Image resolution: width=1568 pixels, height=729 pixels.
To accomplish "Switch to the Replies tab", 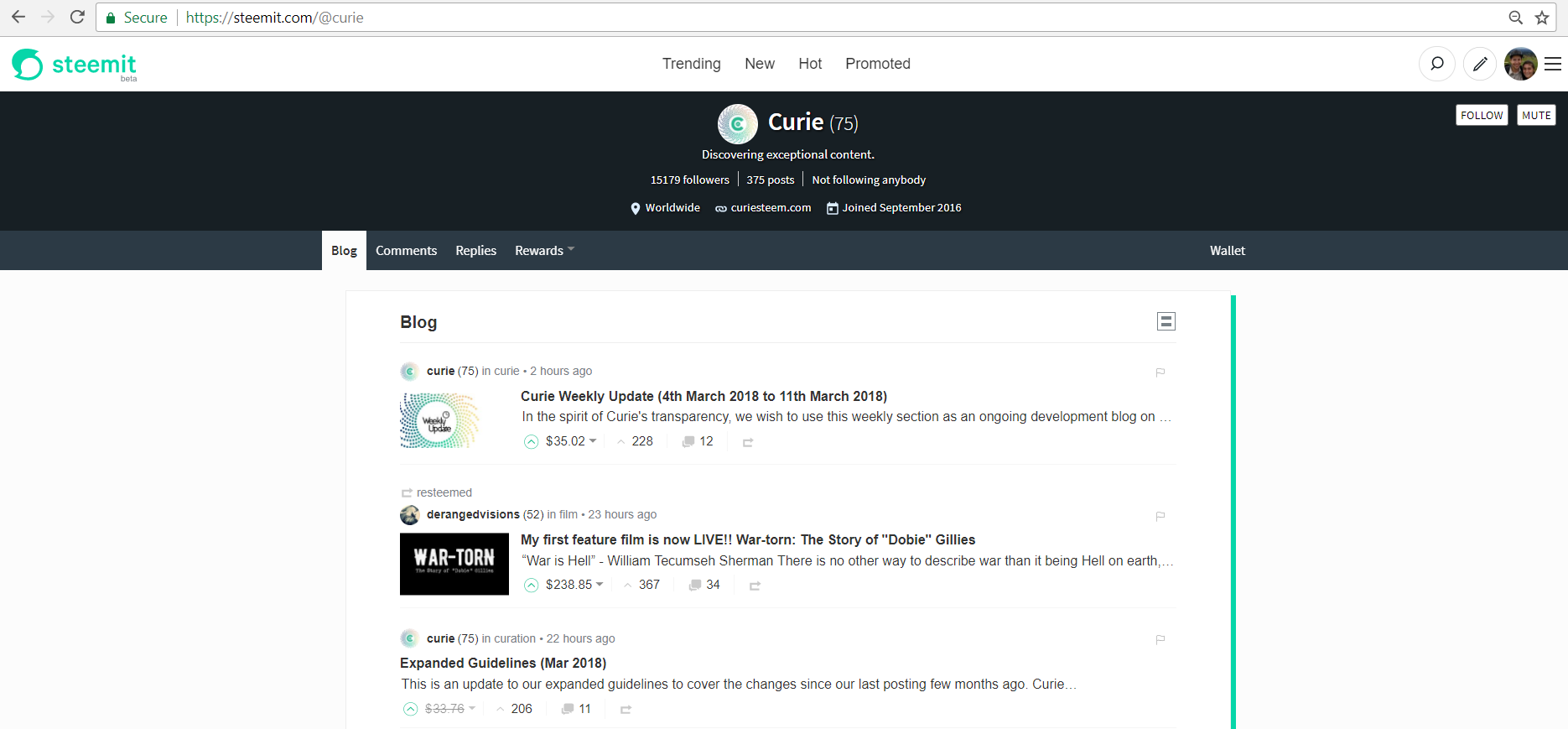I will tap(475, 250).
